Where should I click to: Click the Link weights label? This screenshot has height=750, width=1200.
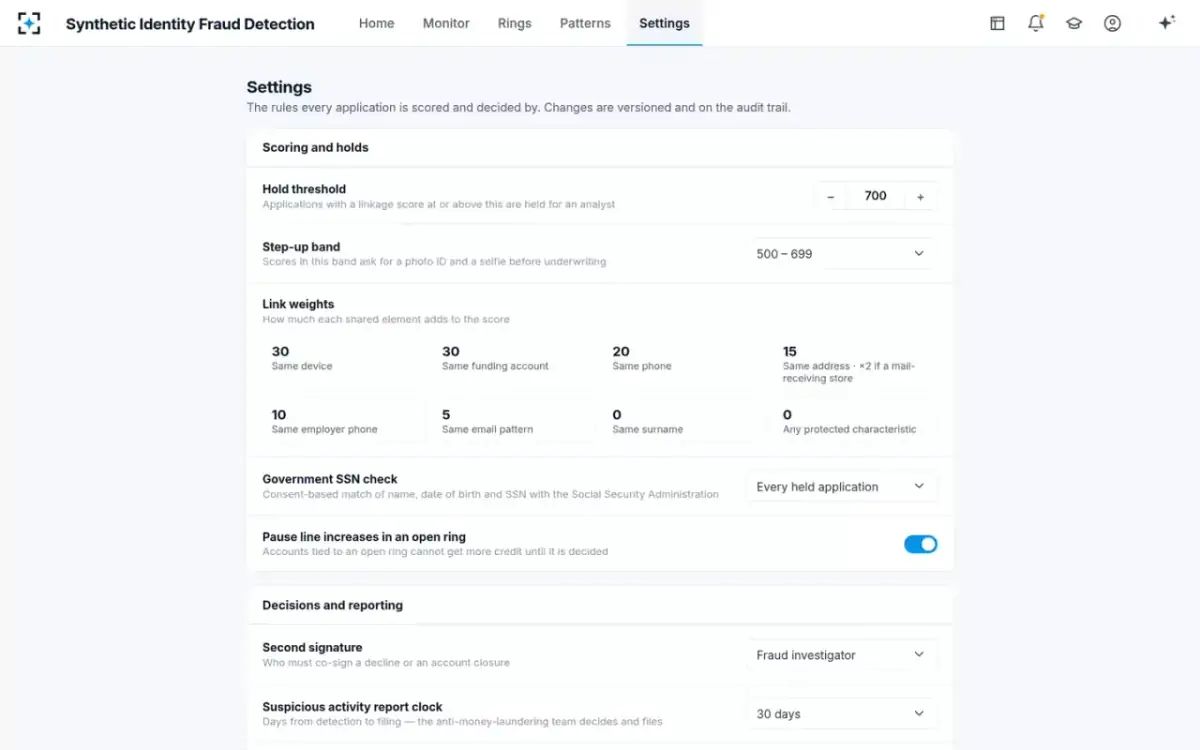(x=298, y=304)
